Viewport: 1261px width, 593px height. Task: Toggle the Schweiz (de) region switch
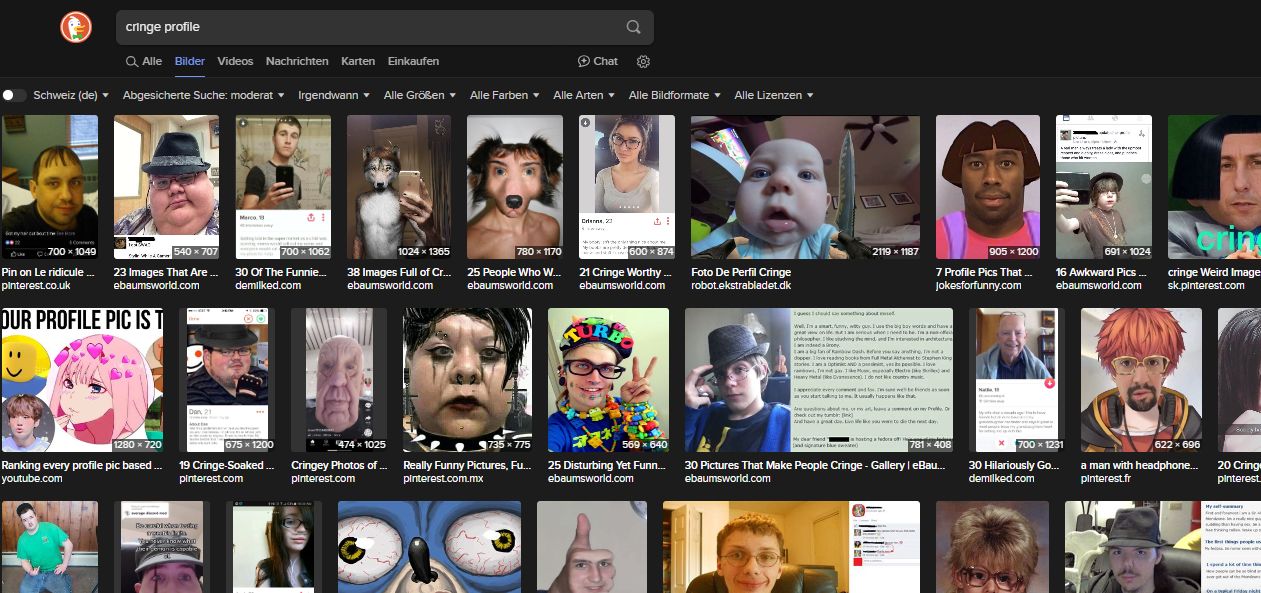14,95
